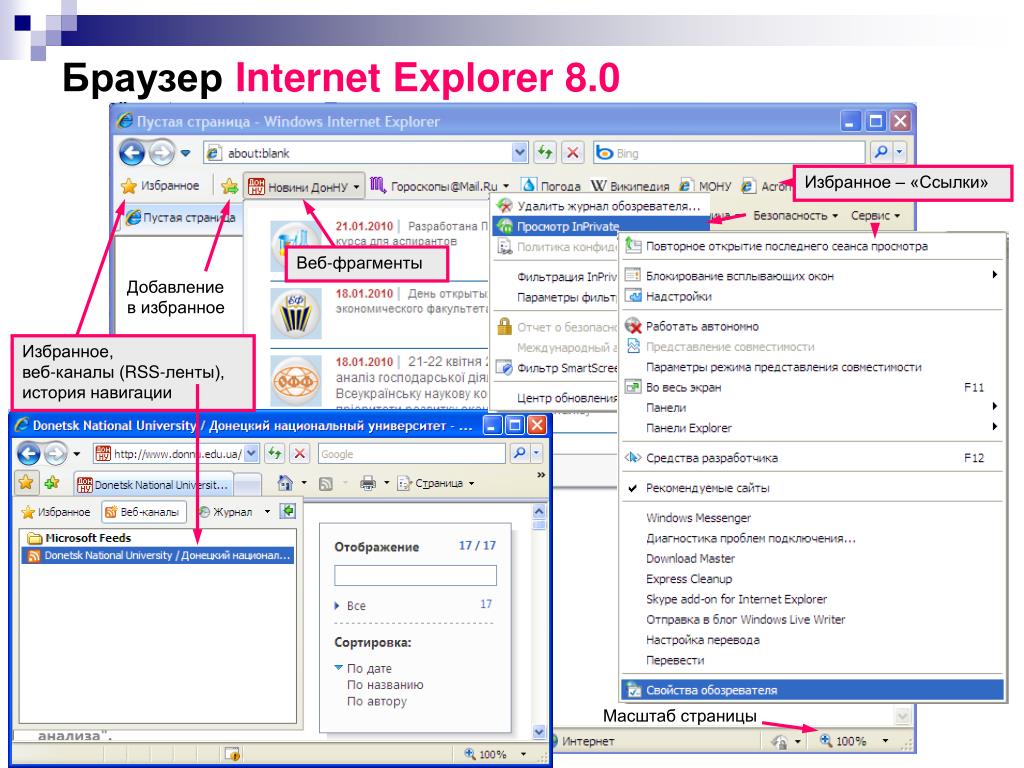Click the Google search field
The image size is (1024, 768).
click(x=411, y=453)
